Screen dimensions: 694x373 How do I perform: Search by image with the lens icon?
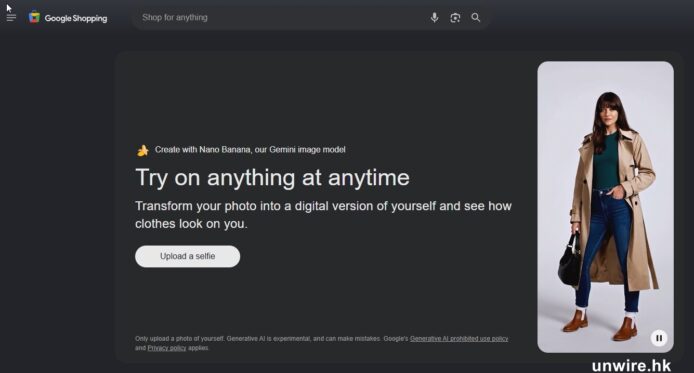pos(455,18)
